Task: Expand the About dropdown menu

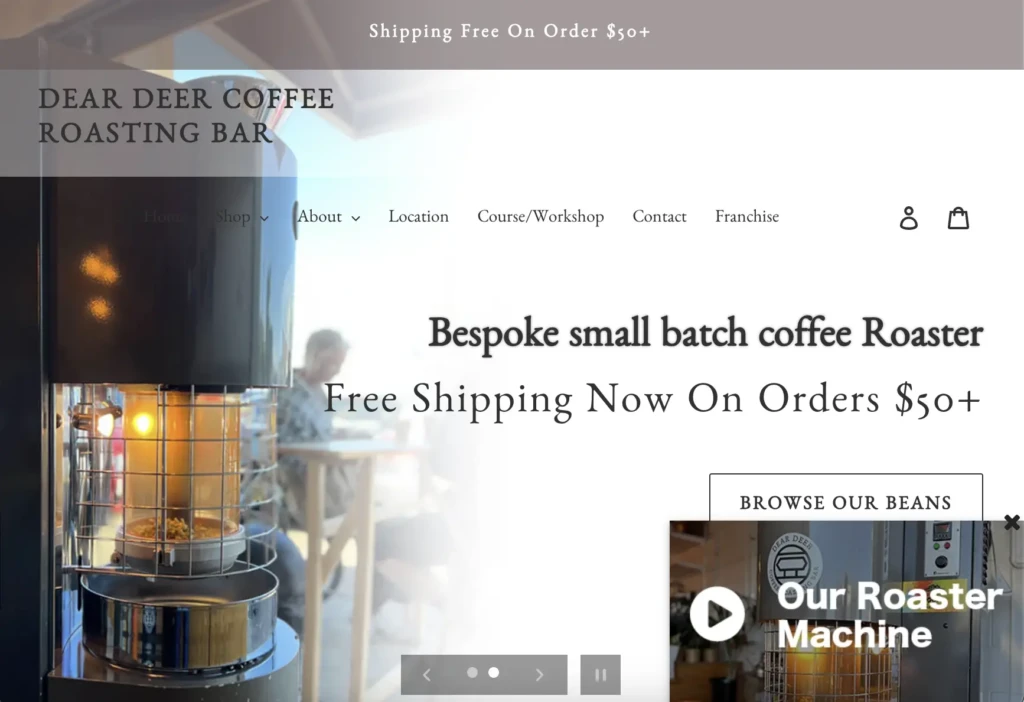Action: click(x=328, y=216)
